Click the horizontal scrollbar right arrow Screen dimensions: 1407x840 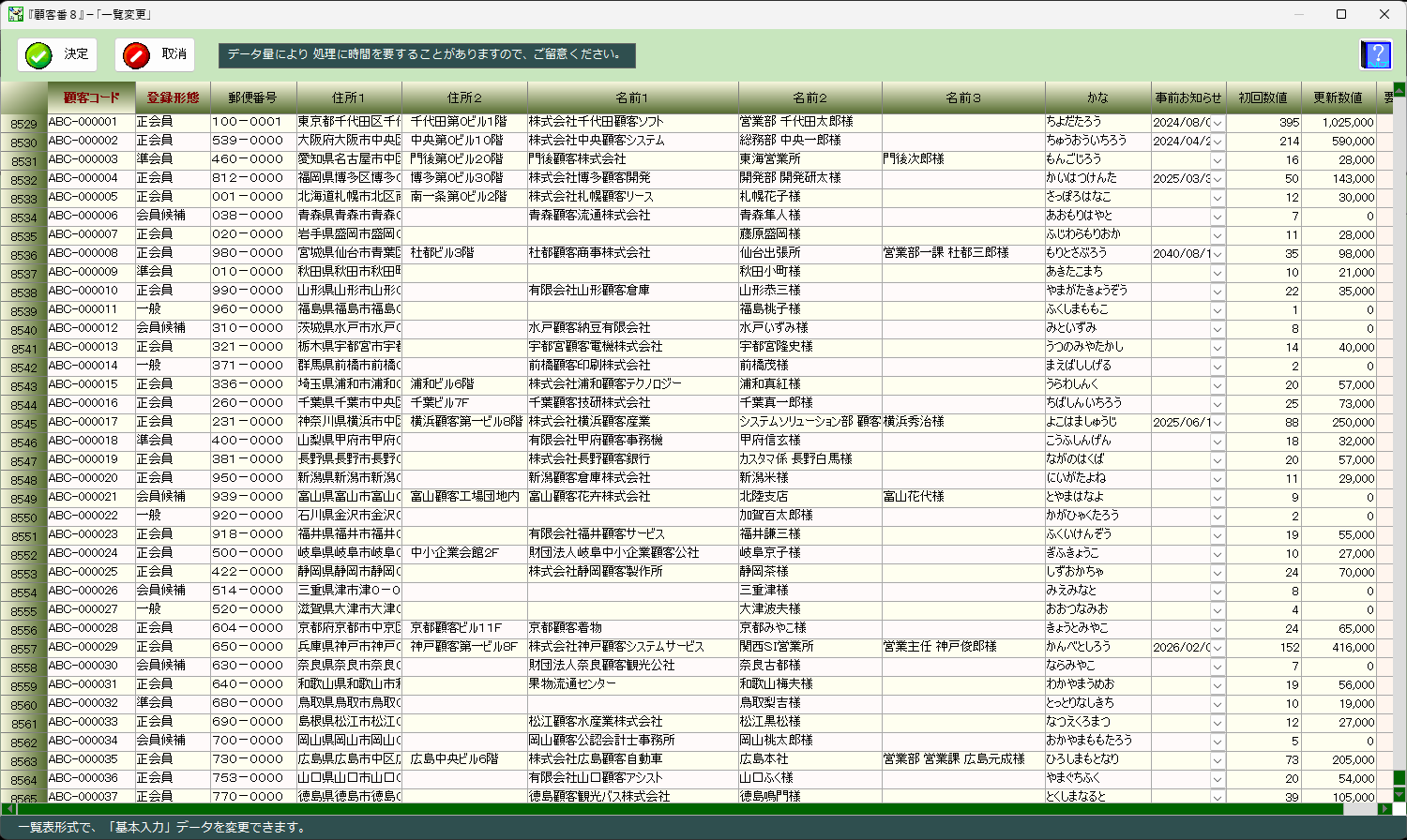(x=1384, y=808)
